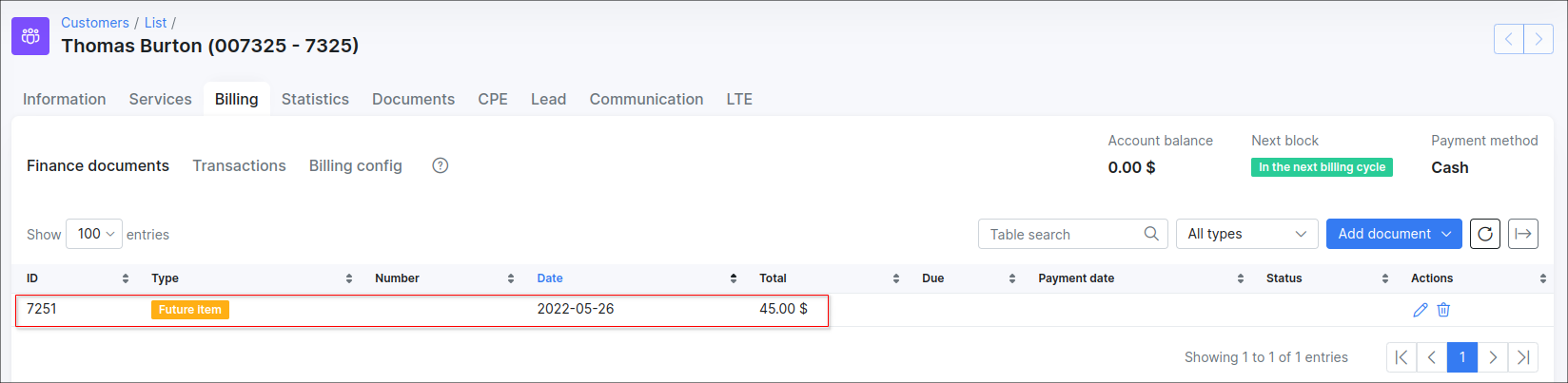
Task: Open the Billing config sub-tab
Action: tap(355, 165)
